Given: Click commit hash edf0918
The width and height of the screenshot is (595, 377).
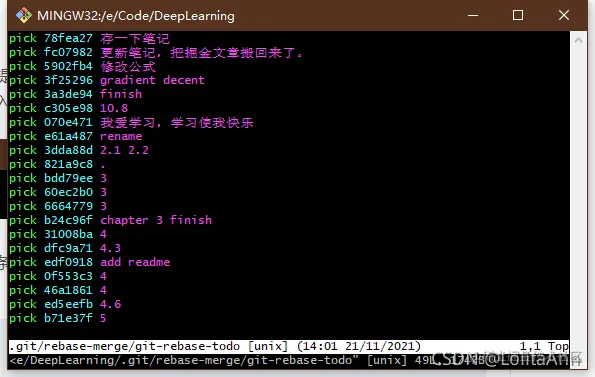Looking at the screenshot, I should tap(68, 262).
